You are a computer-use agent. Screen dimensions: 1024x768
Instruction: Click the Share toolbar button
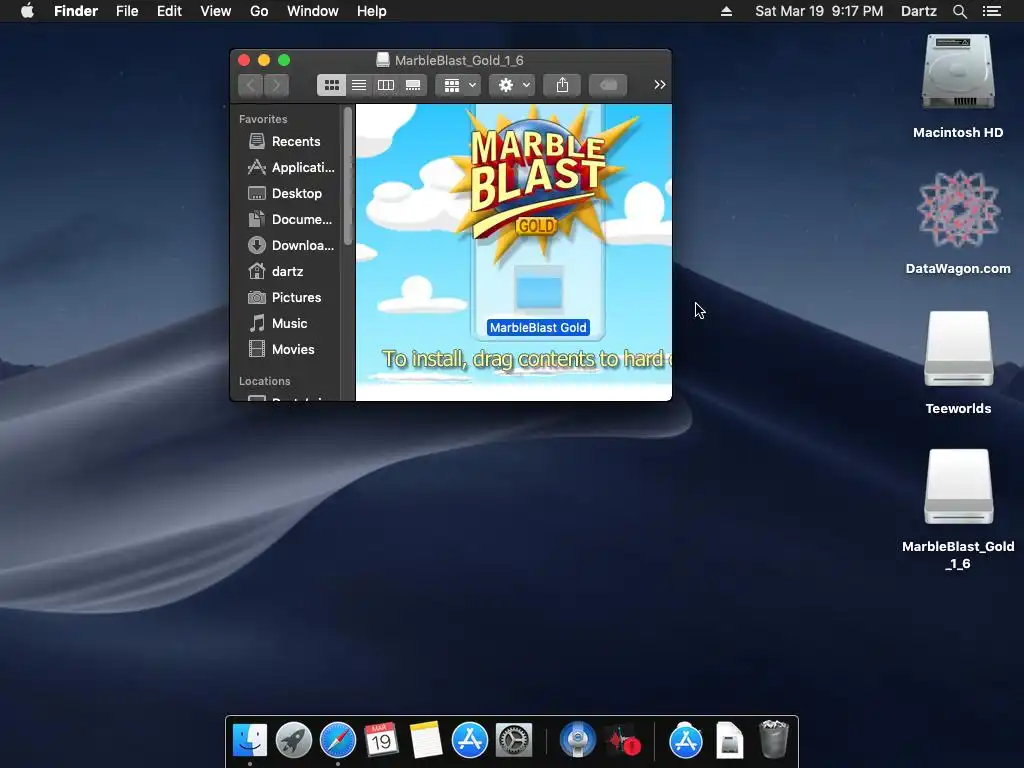(x=562, y=85)
